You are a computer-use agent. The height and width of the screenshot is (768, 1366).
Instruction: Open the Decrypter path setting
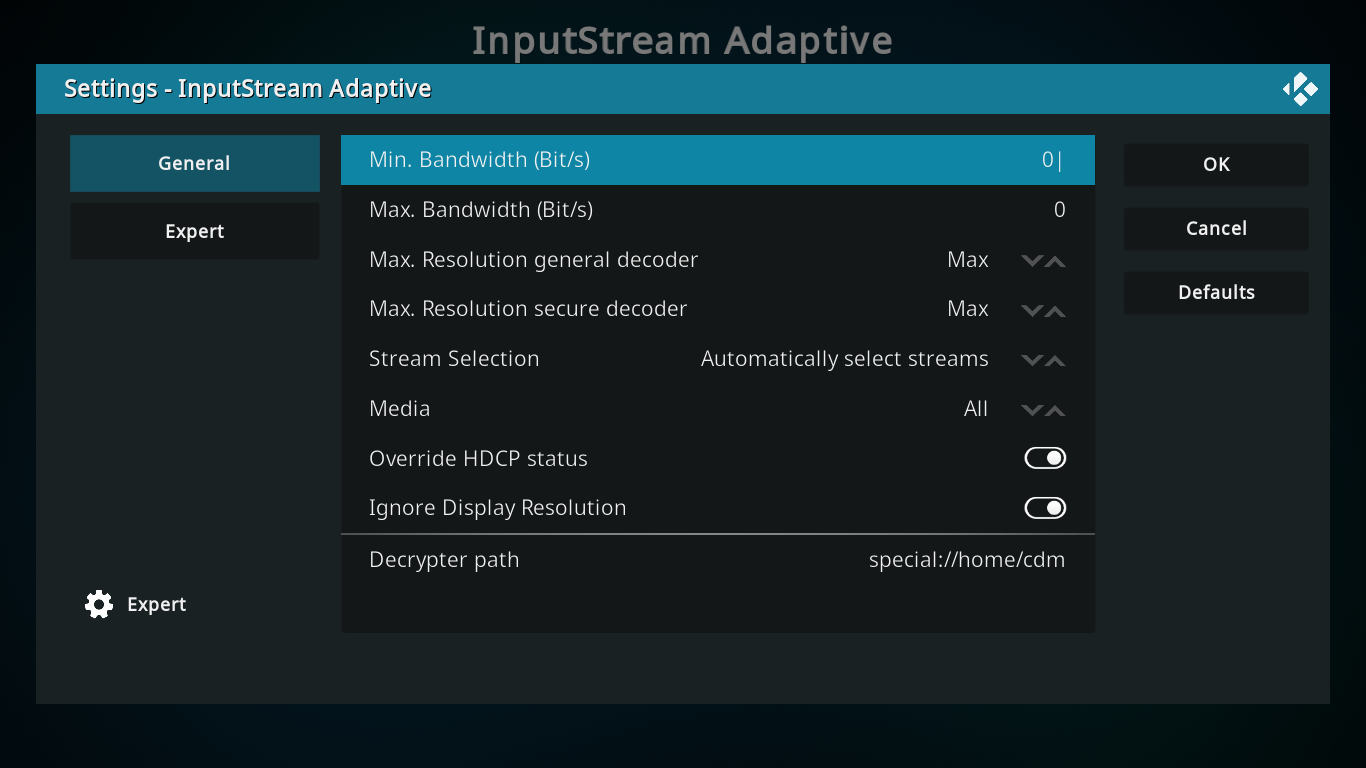click(x=717, y=560)
